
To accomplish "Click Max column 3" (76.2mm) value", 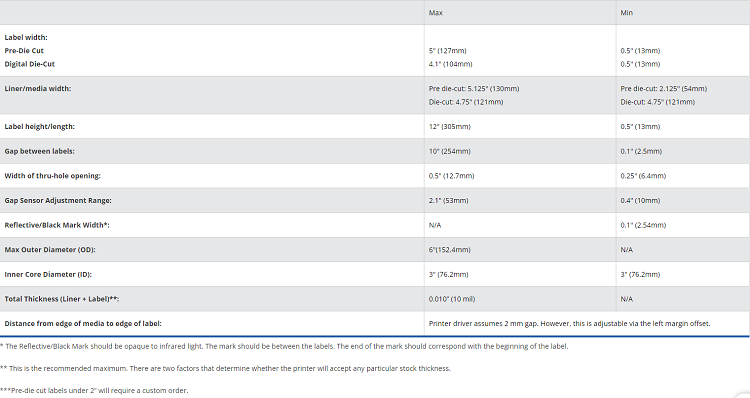I will pos(448,275).
